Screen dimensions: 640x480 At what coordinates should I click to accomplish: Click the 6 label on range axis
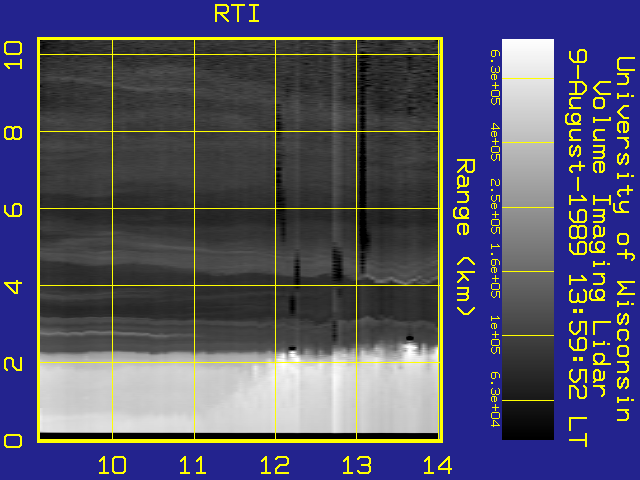(13, 210)
